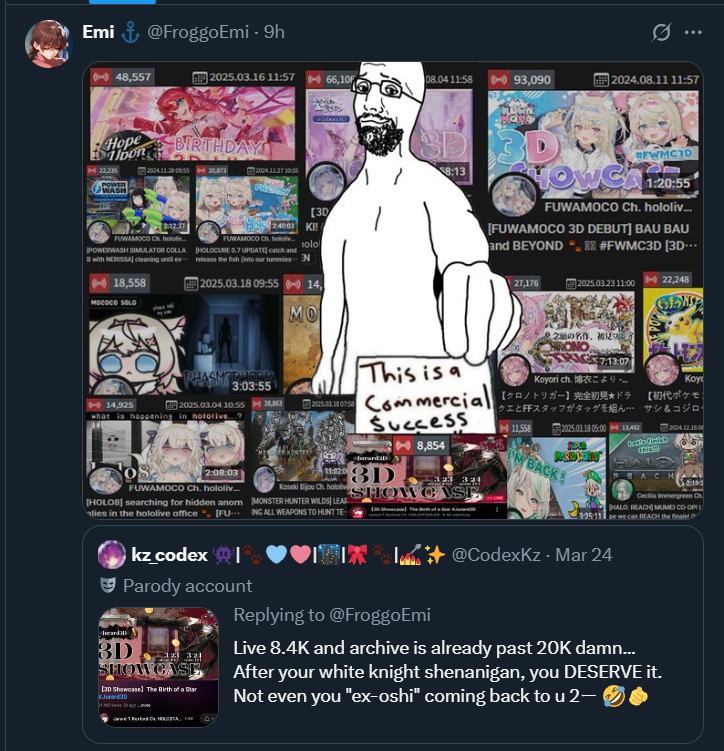Open the @CodexKz handle
The image size is (724, 751).
click(x=496, y=555)
